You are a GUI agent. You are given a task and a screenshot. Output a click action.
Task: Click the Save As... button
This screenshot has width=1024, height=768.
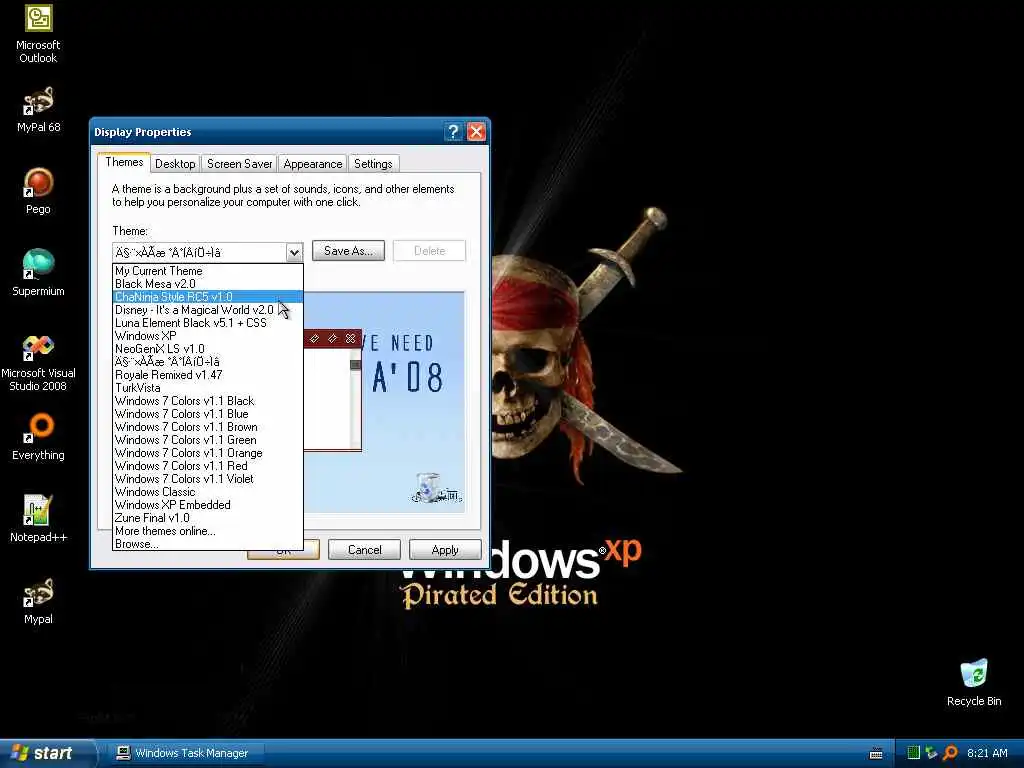coord(348,251)
